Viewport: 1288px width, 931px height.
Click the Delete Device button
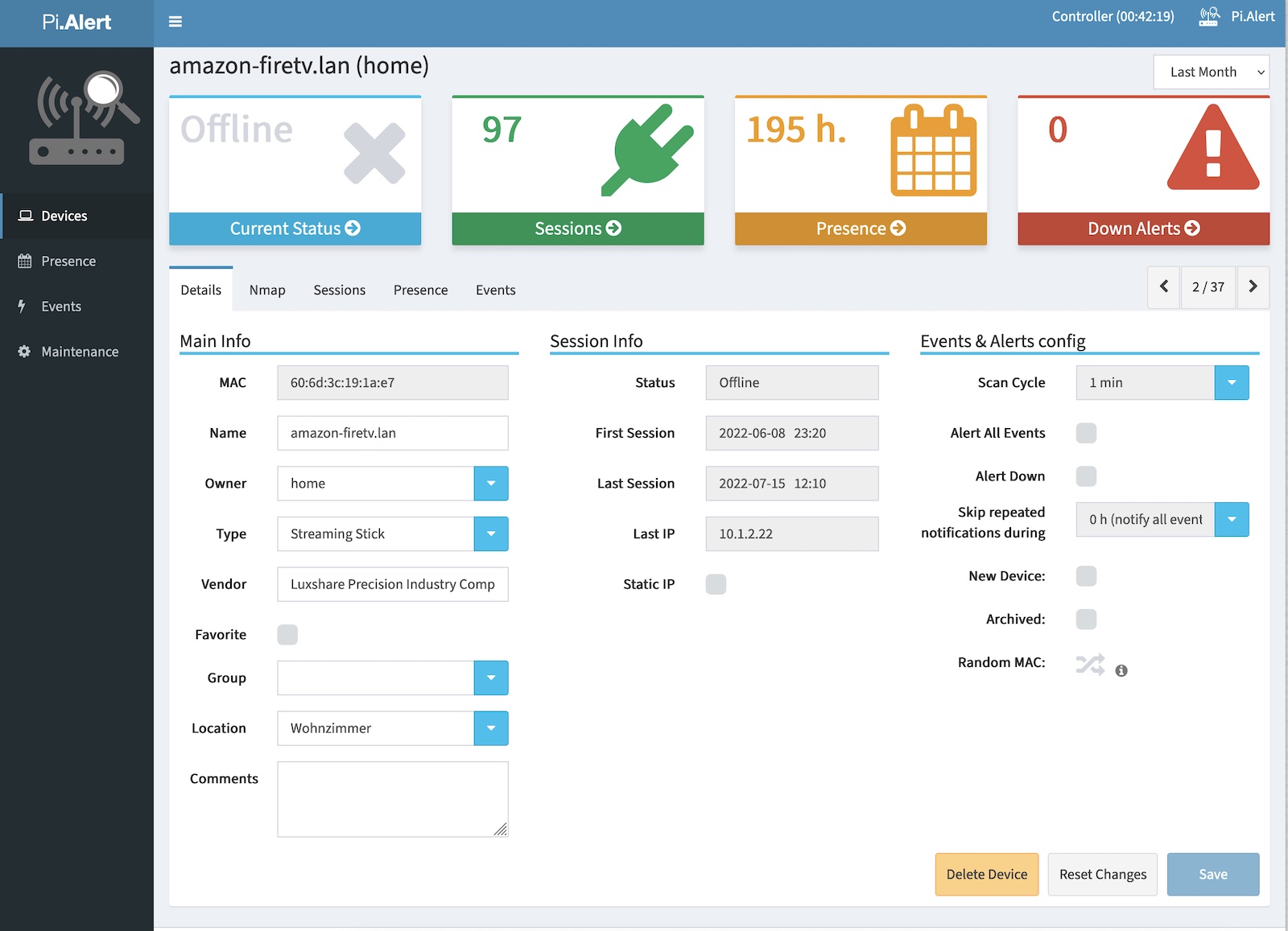[x=986, y=874]
